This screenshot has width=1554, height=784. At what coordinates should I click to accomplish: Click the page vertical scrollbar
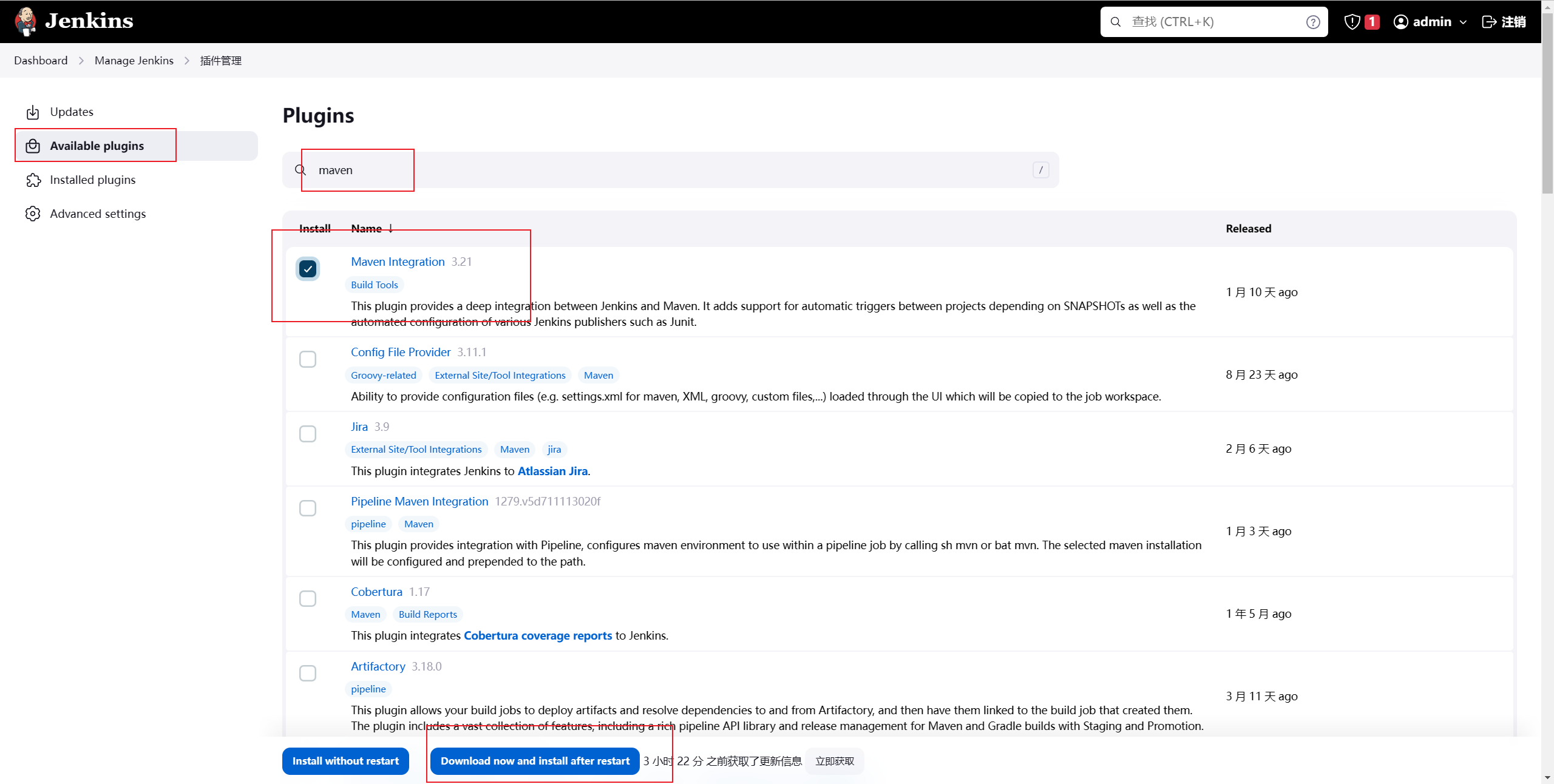pyautogui.click(x=1548, y=103)
